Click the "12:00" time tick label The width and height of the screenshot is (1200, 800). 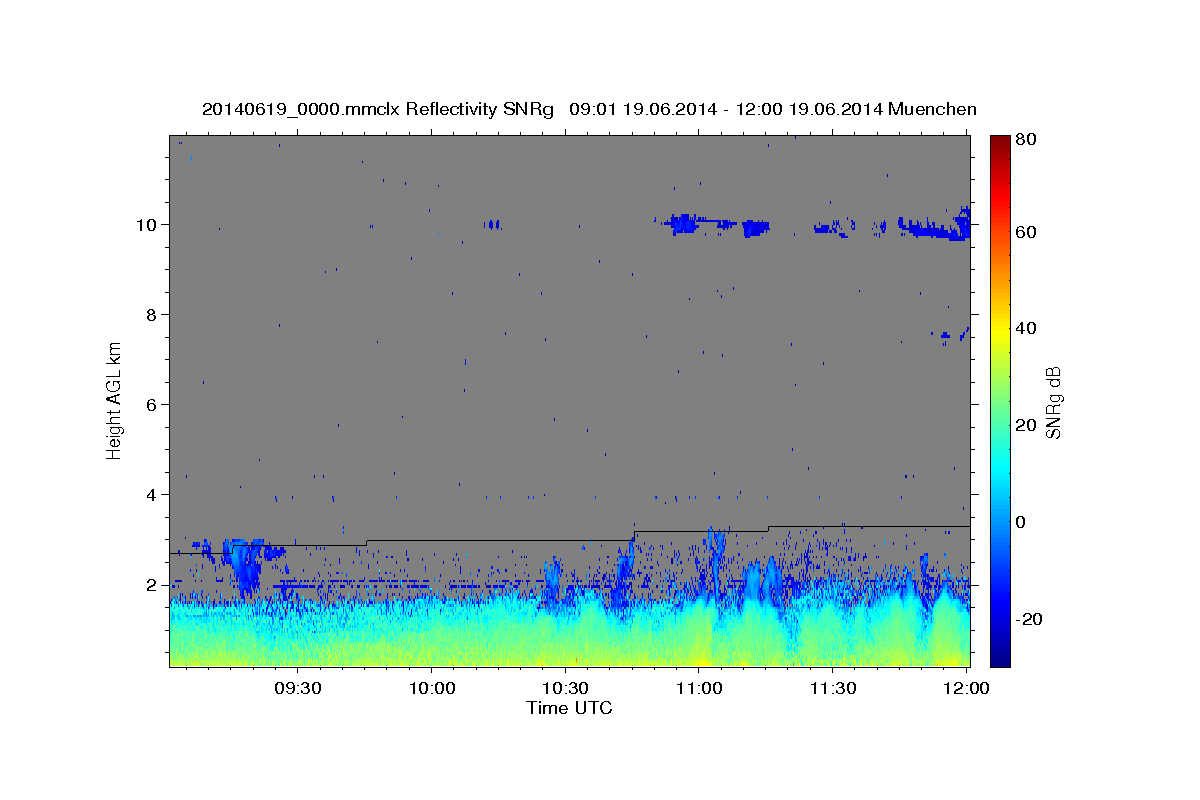pos(967,689)
